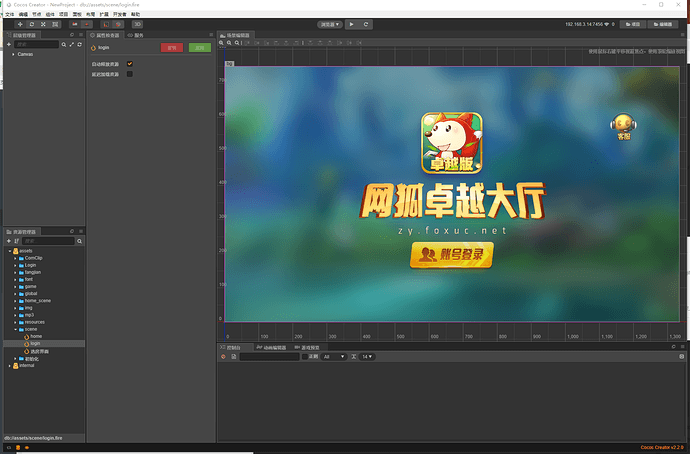690x454 pixels.
Task: Click the create asset plus icon
Action: (9, 241)
